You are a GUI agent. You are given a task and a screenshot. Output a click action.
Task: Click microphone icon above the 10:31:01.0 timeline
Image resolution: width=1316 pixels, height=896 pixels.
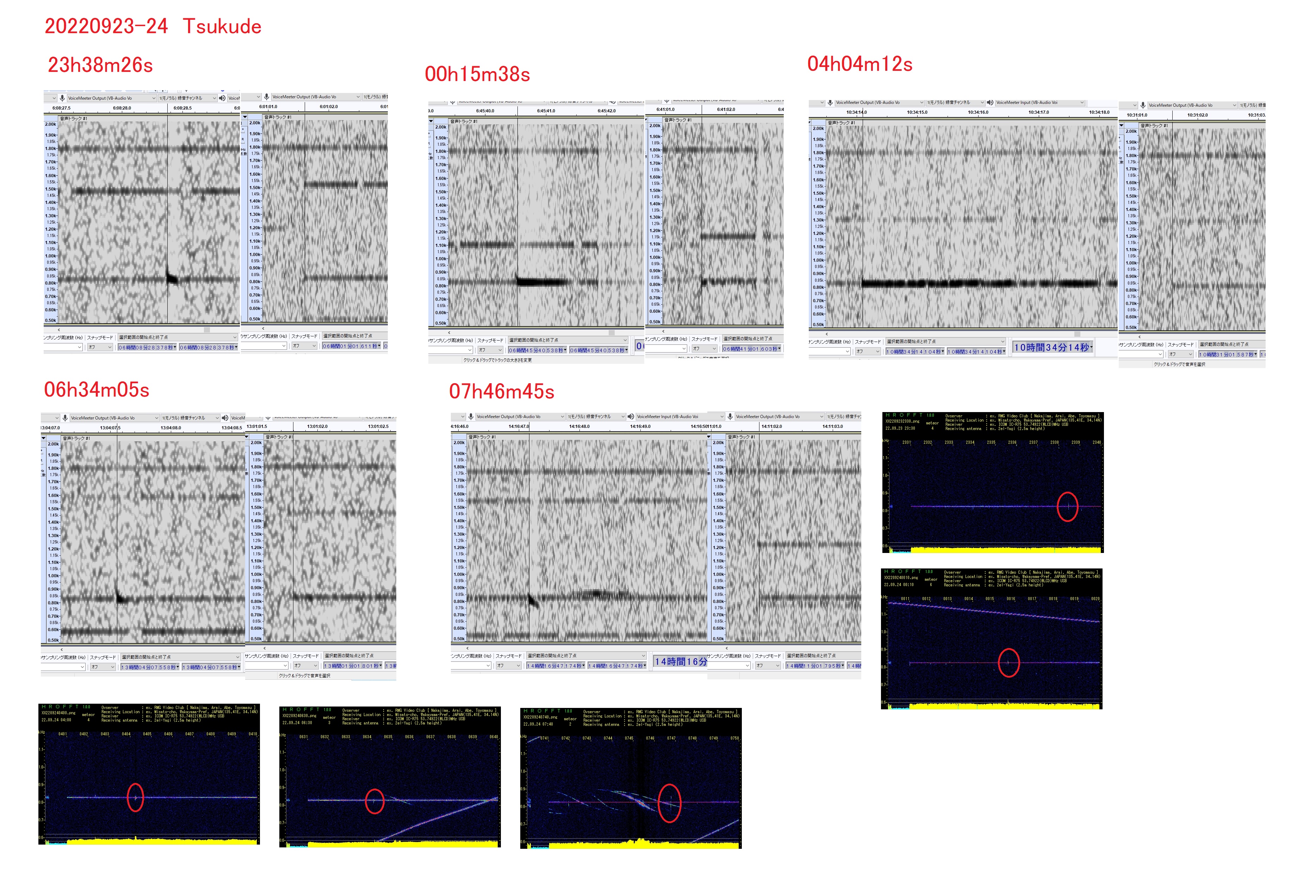(1143, 105)
